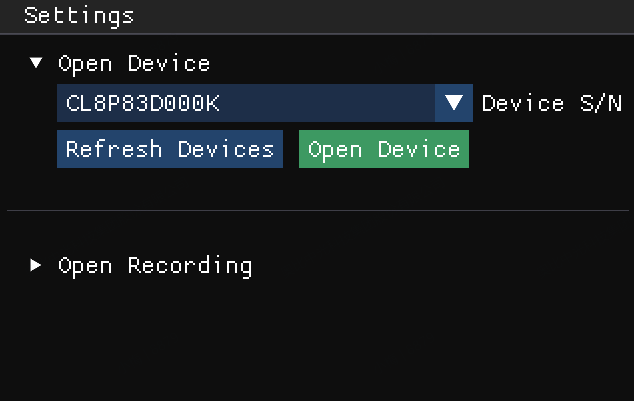Click the Refresh Devices button

click(x=170, y=149)
